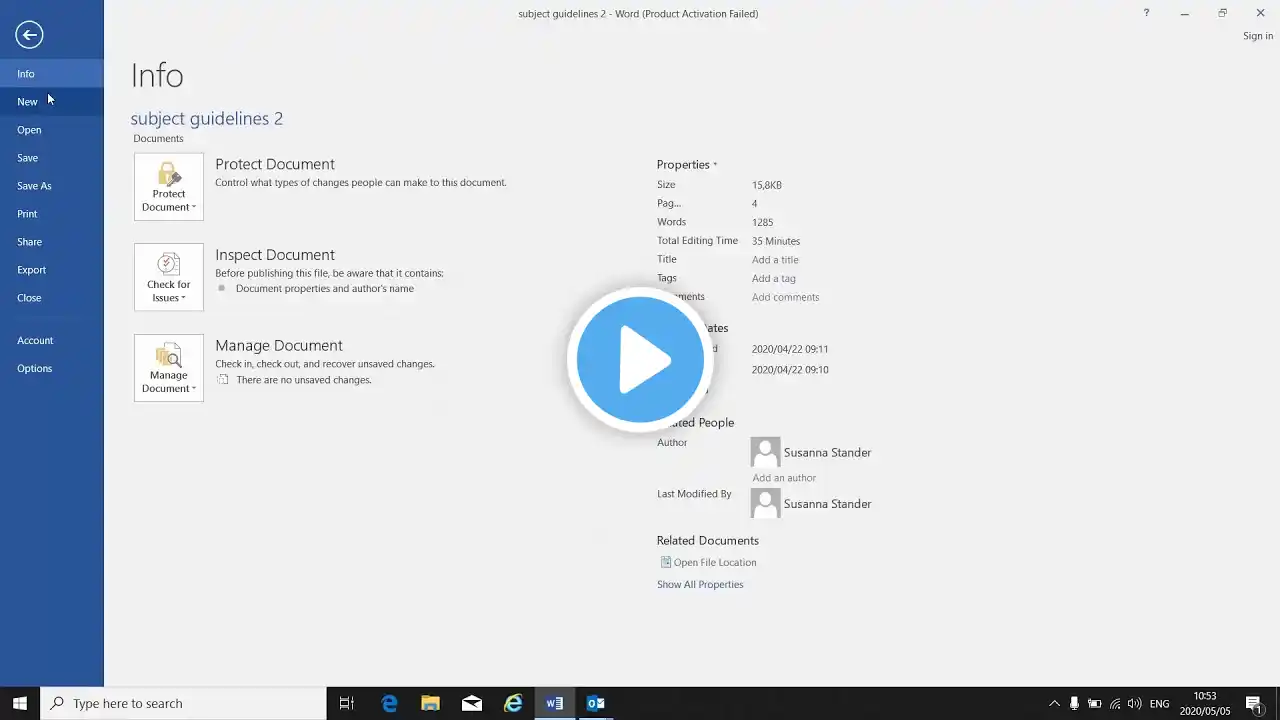Open the Action Center notifications icon
Screen dimensions: 1280x720
[x=1254, y=703]
